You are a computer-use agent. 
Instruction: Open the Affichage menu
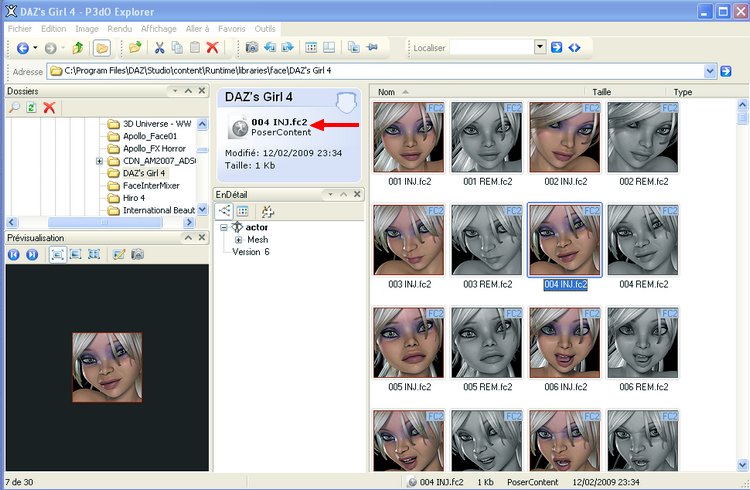pyautogui.click(x=158, y=29)
